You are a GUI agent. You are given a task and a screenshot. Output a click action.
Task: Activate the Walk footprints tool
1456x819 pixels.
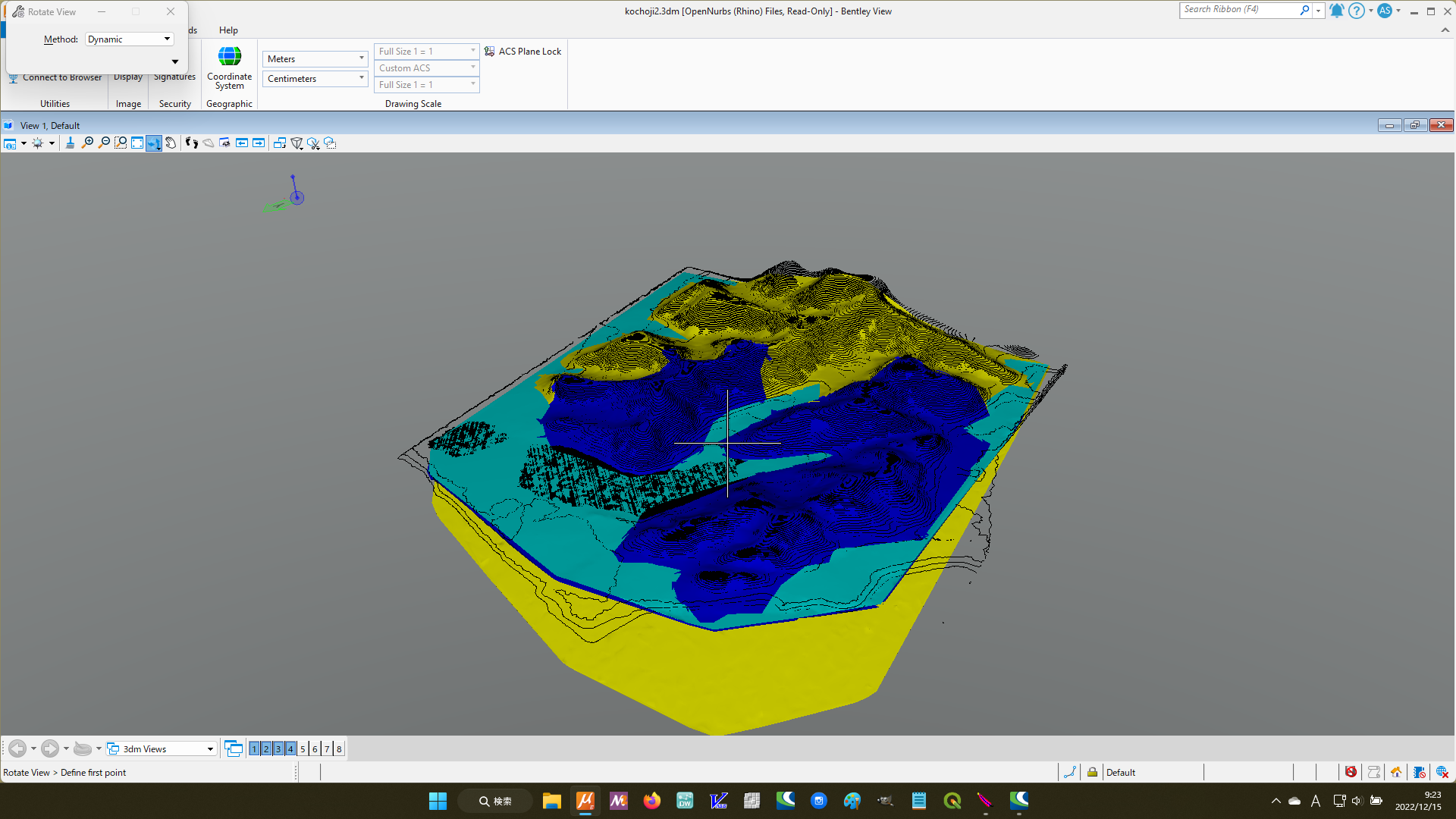coord(192,143)
